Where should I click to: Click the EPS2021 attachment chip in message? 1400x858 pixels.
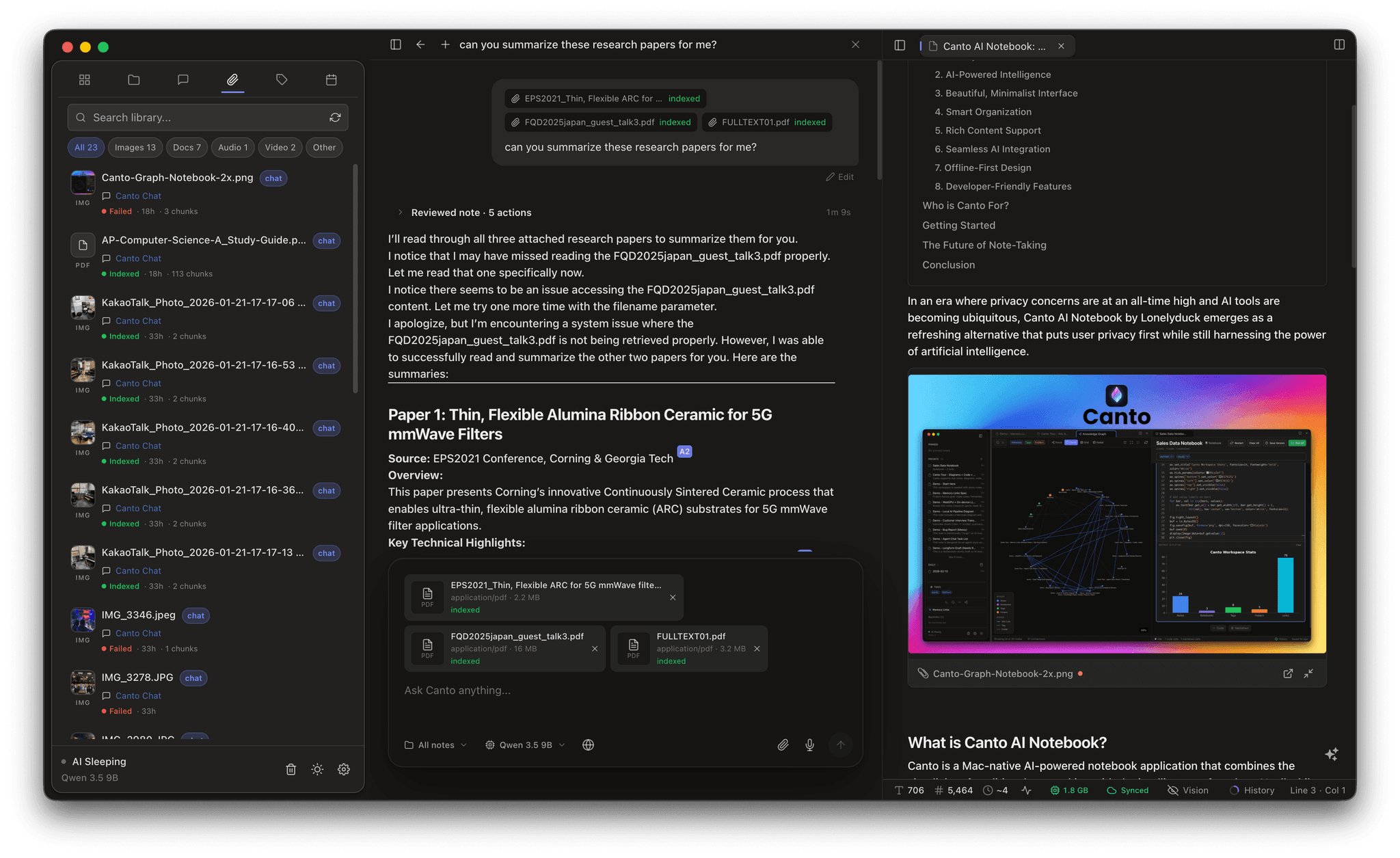tap(606, 98)
